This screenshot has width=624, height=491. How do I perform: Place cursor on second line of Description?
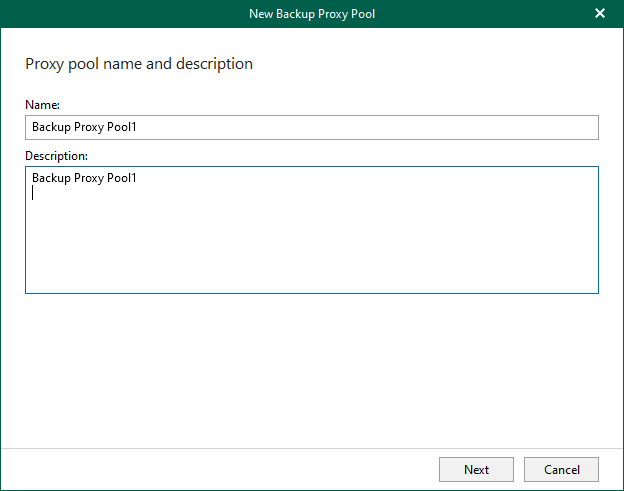(100, 194)
